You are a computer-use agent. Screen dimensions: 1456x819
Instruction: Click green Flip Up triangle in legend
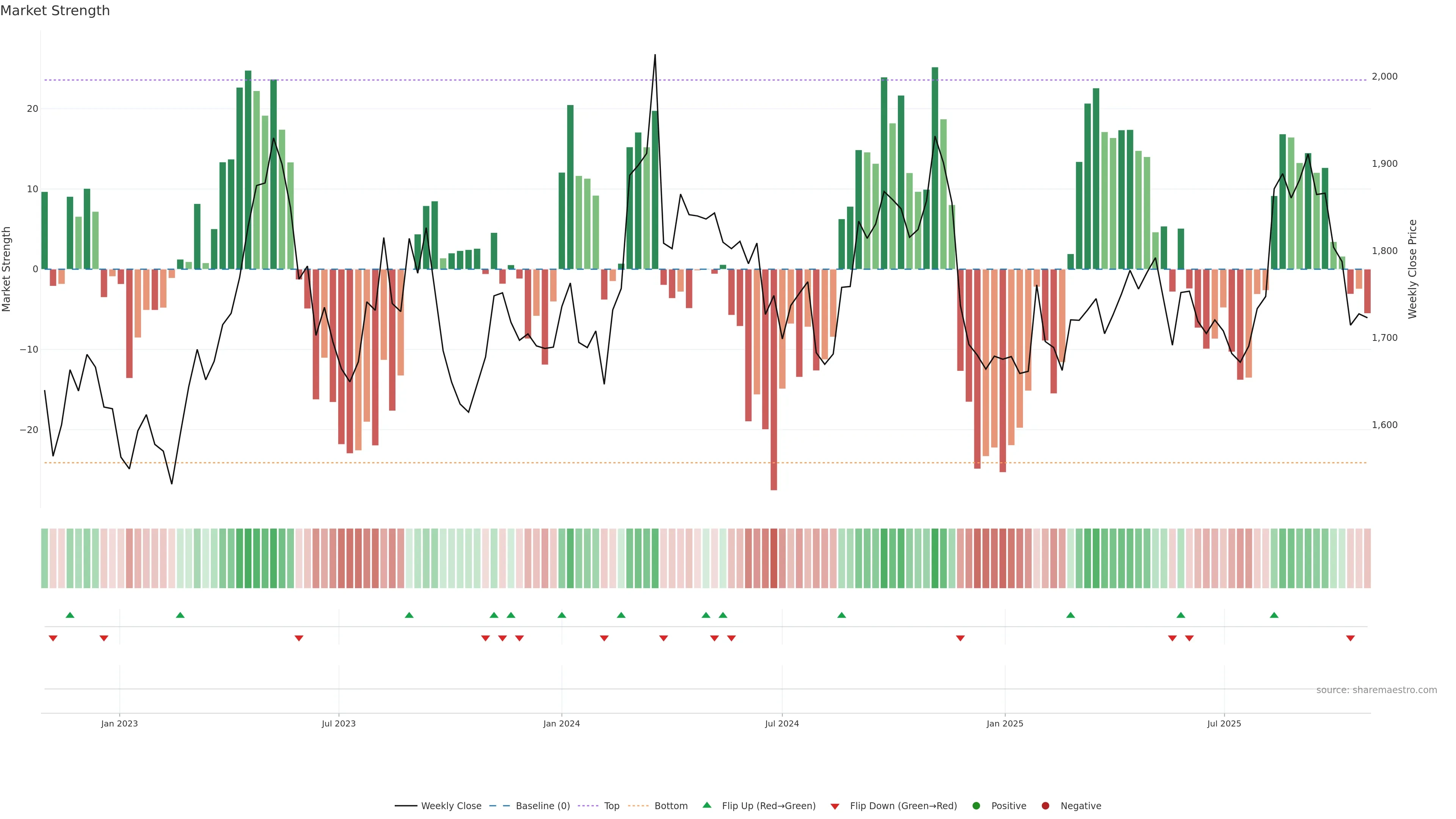tap(706, 805)
